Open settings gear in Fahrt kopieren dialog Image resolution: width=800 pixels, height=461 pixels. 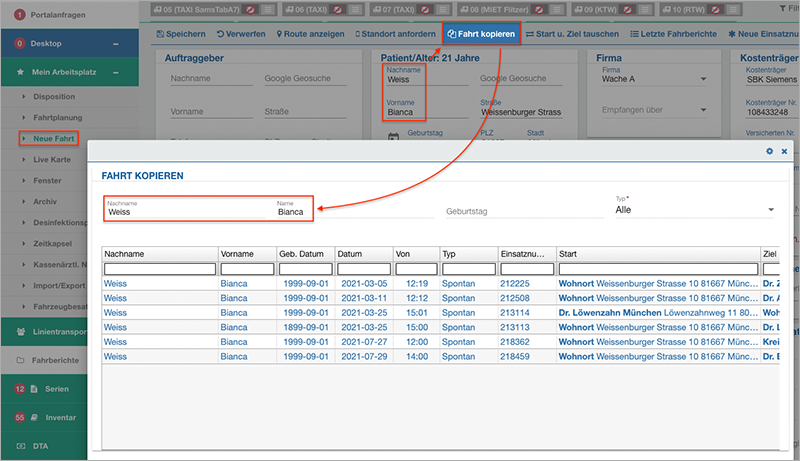pyautogui.click(x=769, y=151)
